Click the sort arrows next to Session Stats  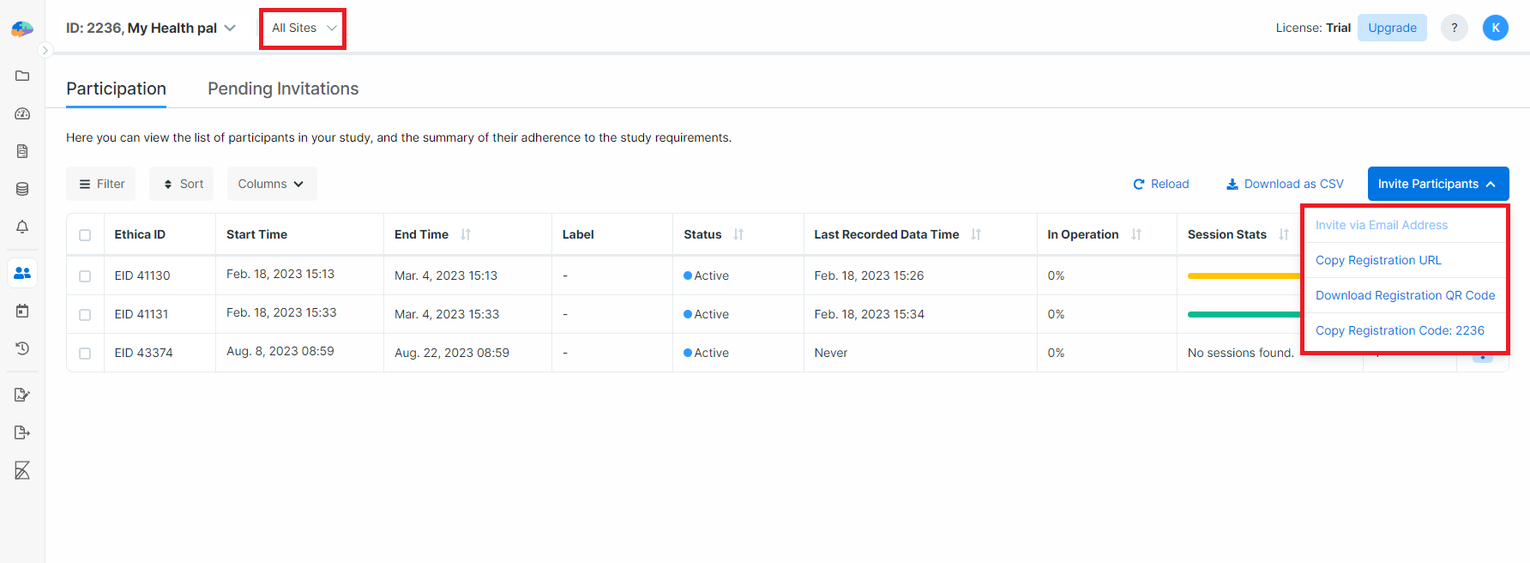tap(1284, 235)
